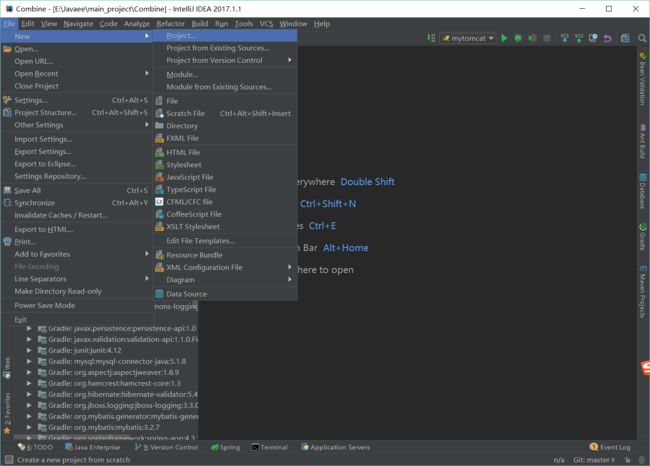The width and height of the screenshot is (650, 466).
Task: Open the Event Log
Action: [x=610, y=447]
